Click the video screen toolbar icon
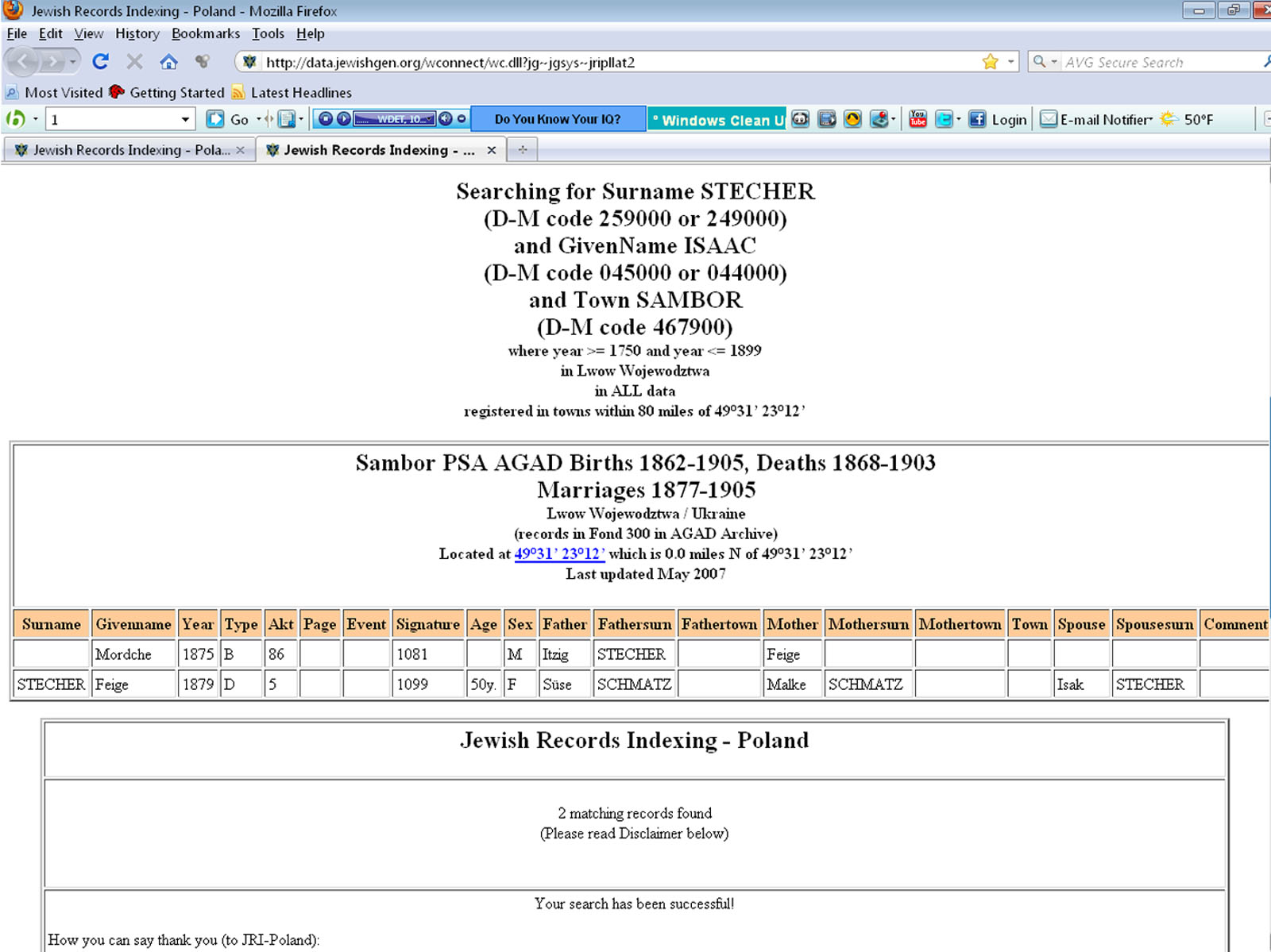Viewport: 1271px width, 952px height. (827, 119)
